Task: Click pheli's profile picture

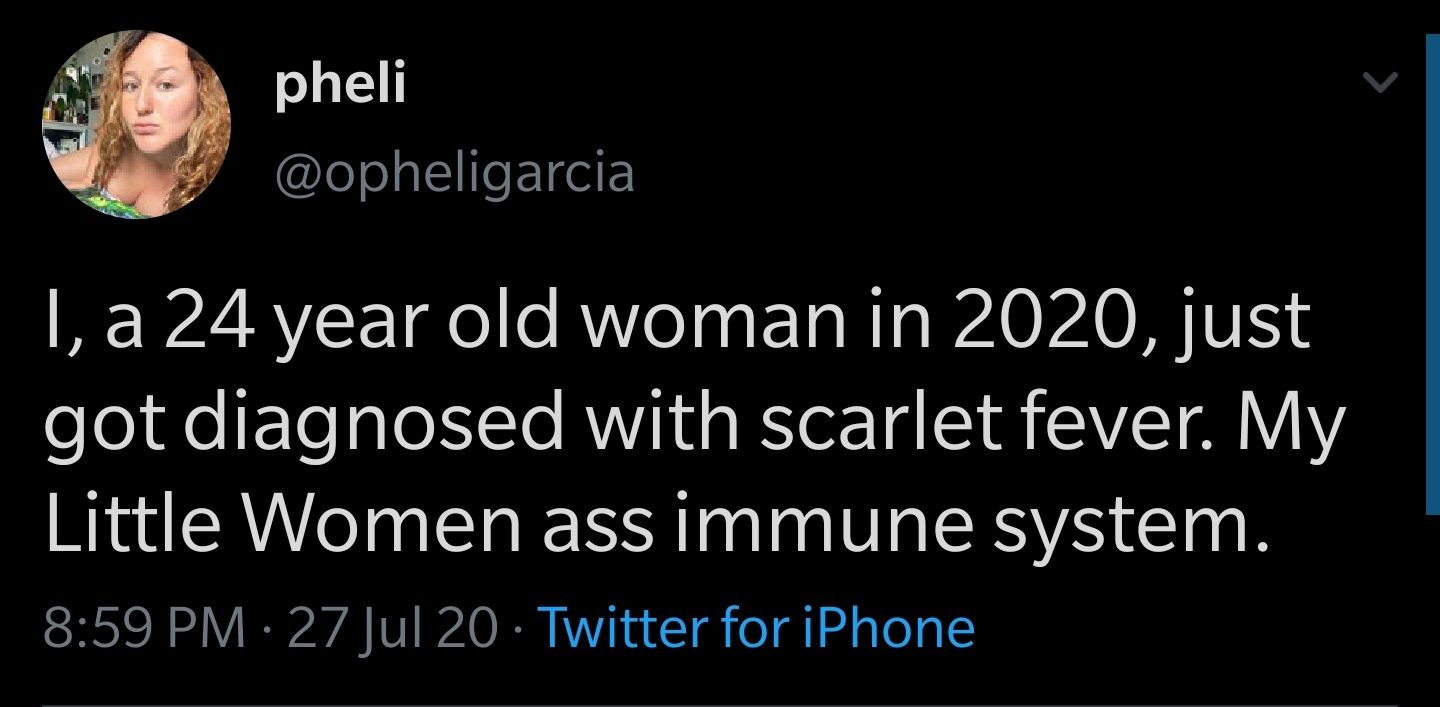Action: [135, 122]
